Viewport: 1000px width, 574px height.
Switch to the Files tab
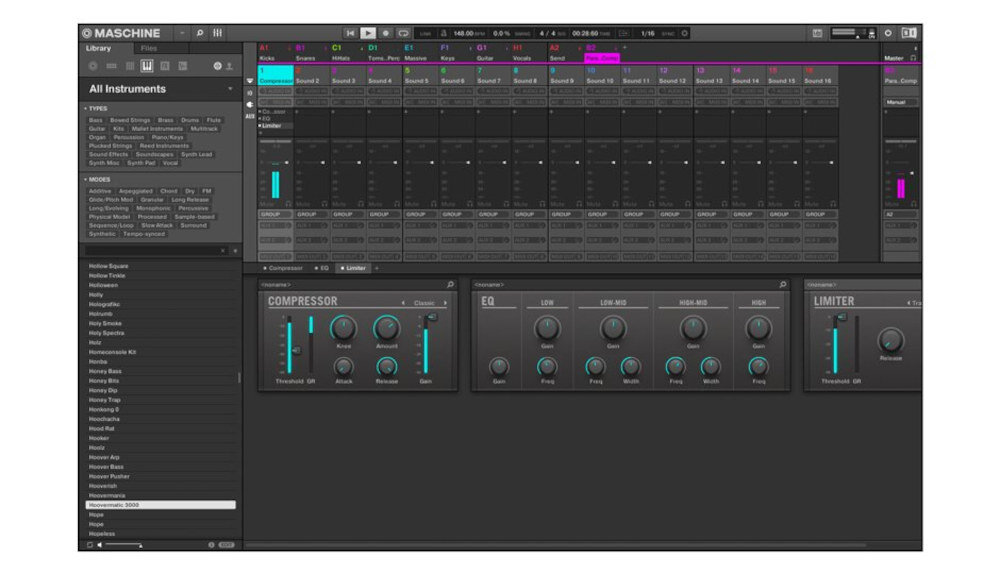click(149, 48)
